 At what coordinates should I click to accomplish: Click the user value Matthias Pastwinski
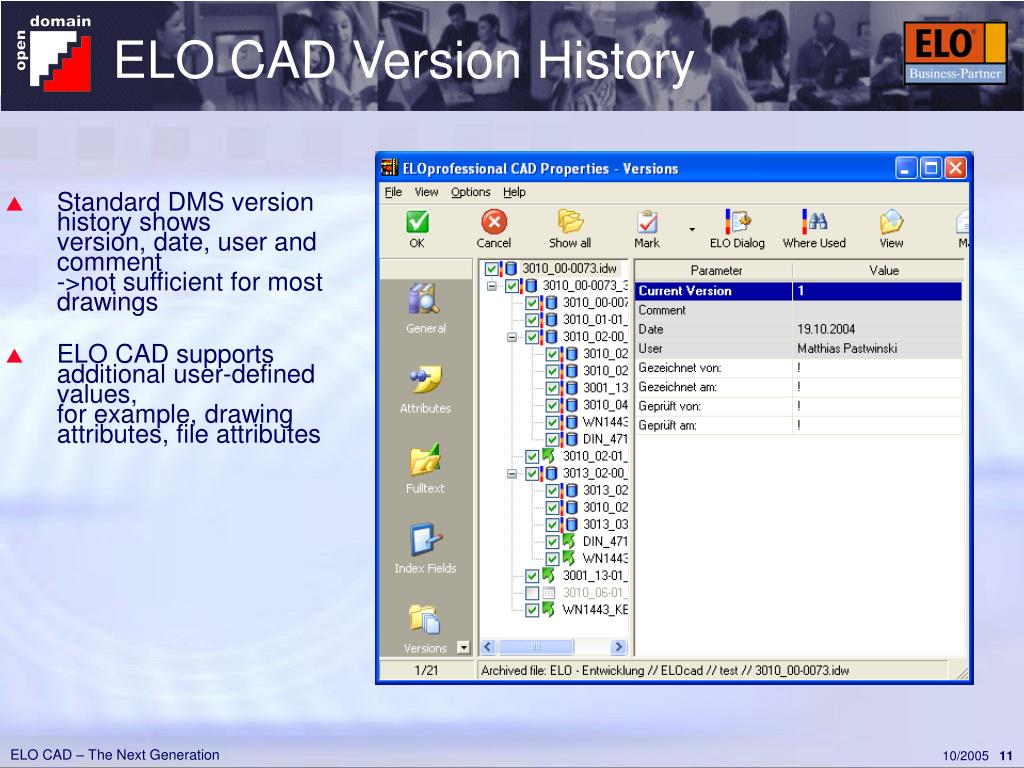point(846,348)
